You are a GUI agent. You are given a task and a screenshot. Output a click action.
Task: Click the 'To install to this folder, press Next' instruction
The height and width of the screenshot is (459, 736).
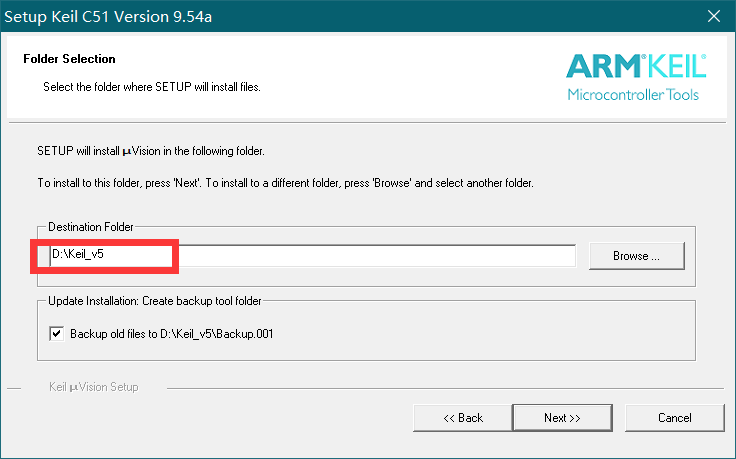click(285, 183)
